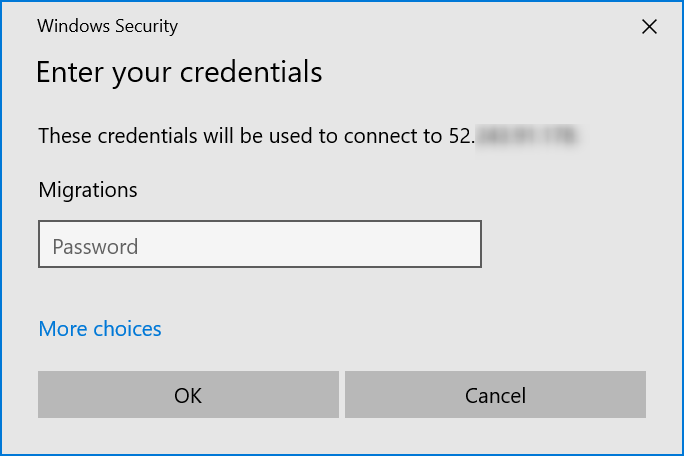Select the Password placeholder text
684x456 pixels.
[95, 246]
